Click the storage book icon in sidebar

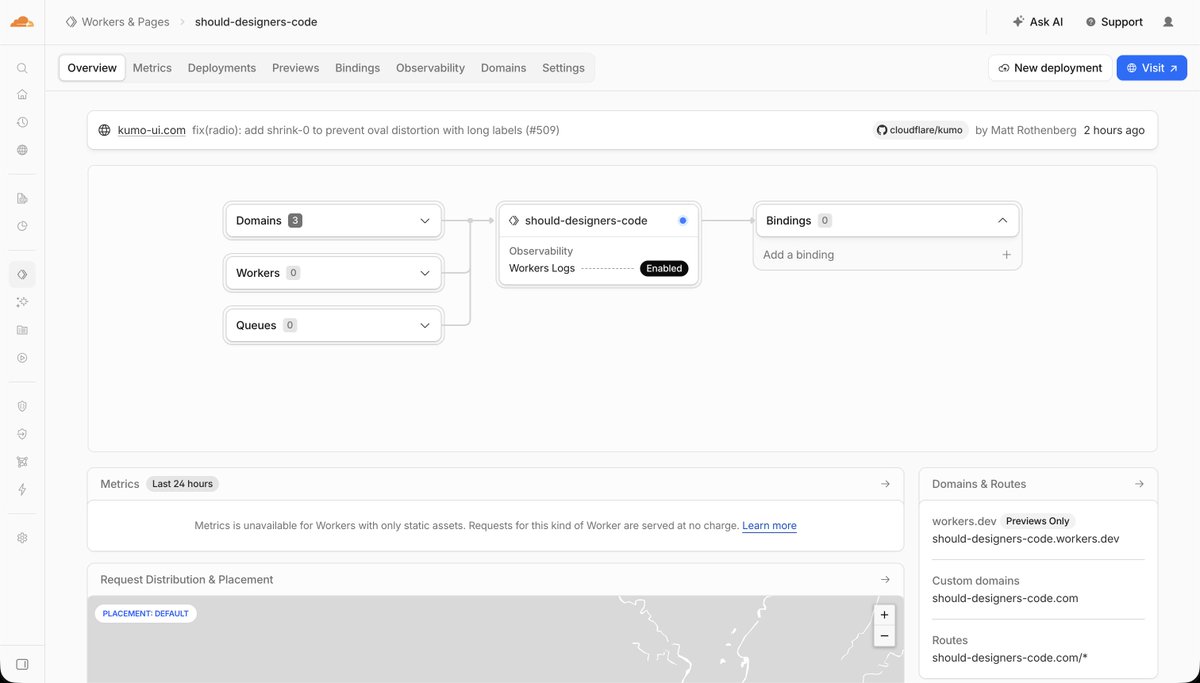click(22, 330)
